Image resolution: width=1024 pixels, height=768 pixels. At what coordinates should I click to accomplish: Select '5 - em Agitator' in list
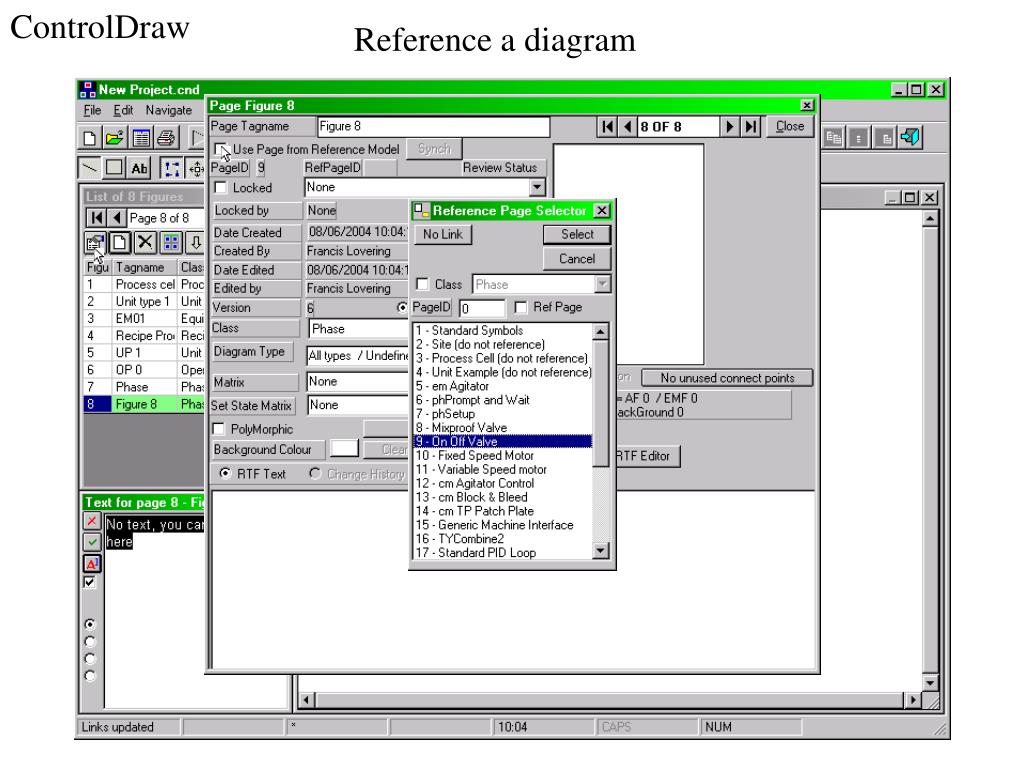[x=503, y=386]
